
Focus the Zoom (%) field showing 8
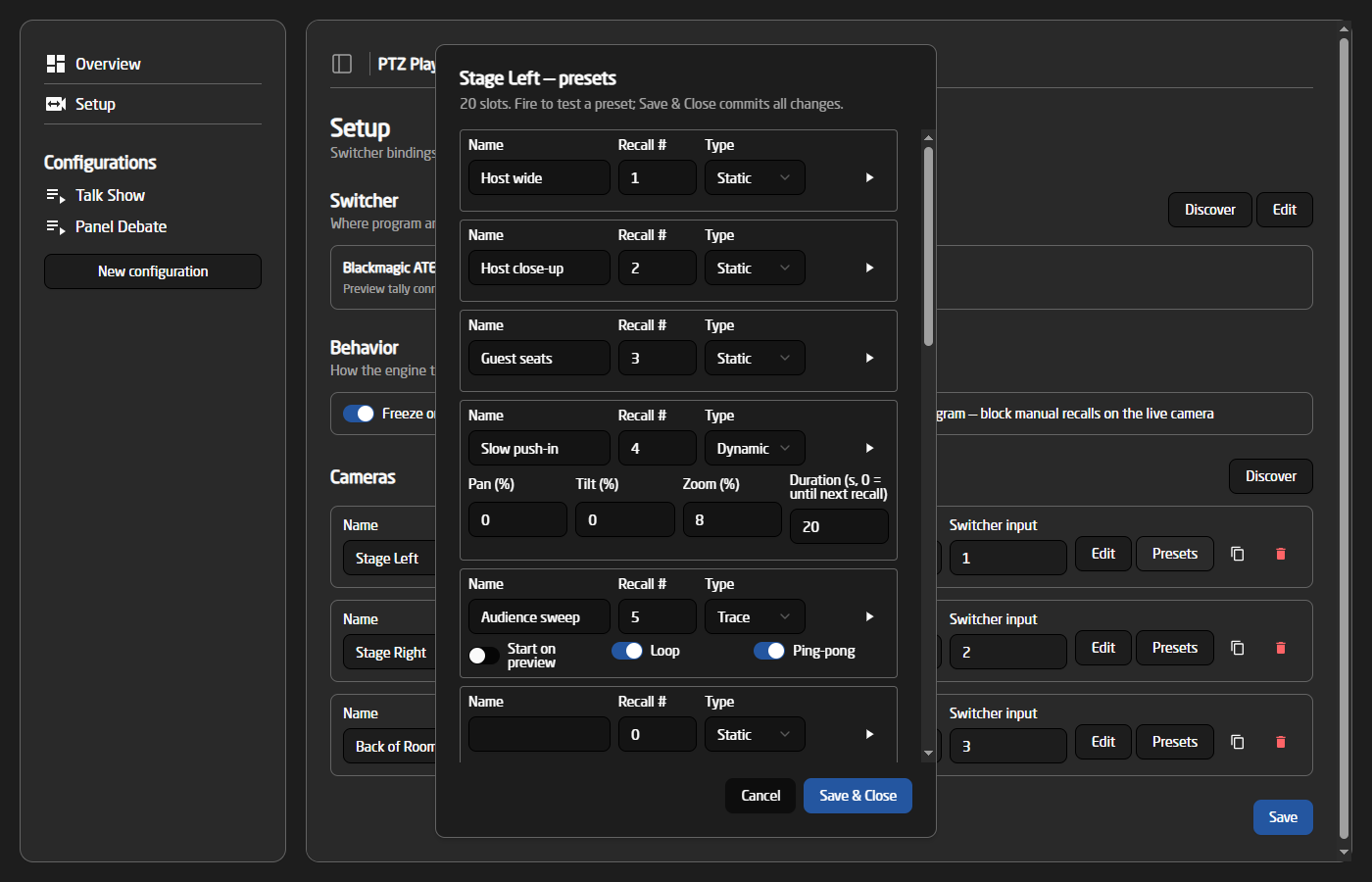(x=732, y=519)
